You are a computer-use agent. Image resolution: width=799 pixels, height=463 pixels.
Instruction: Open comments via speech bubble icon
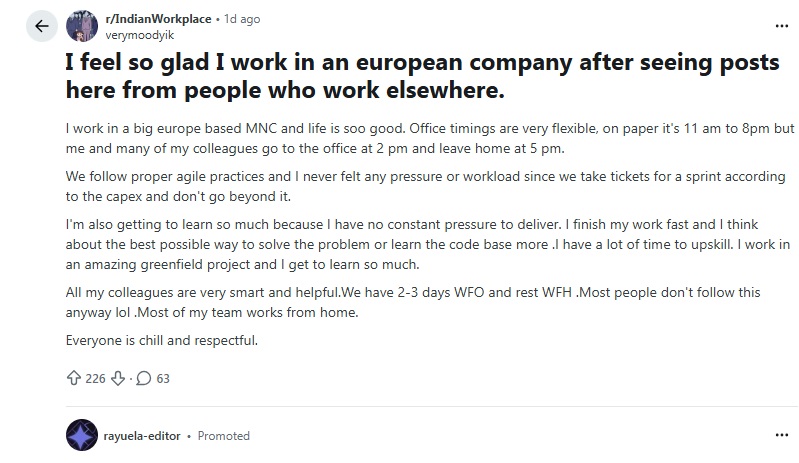pyautogui.click(x=143, y=378)
